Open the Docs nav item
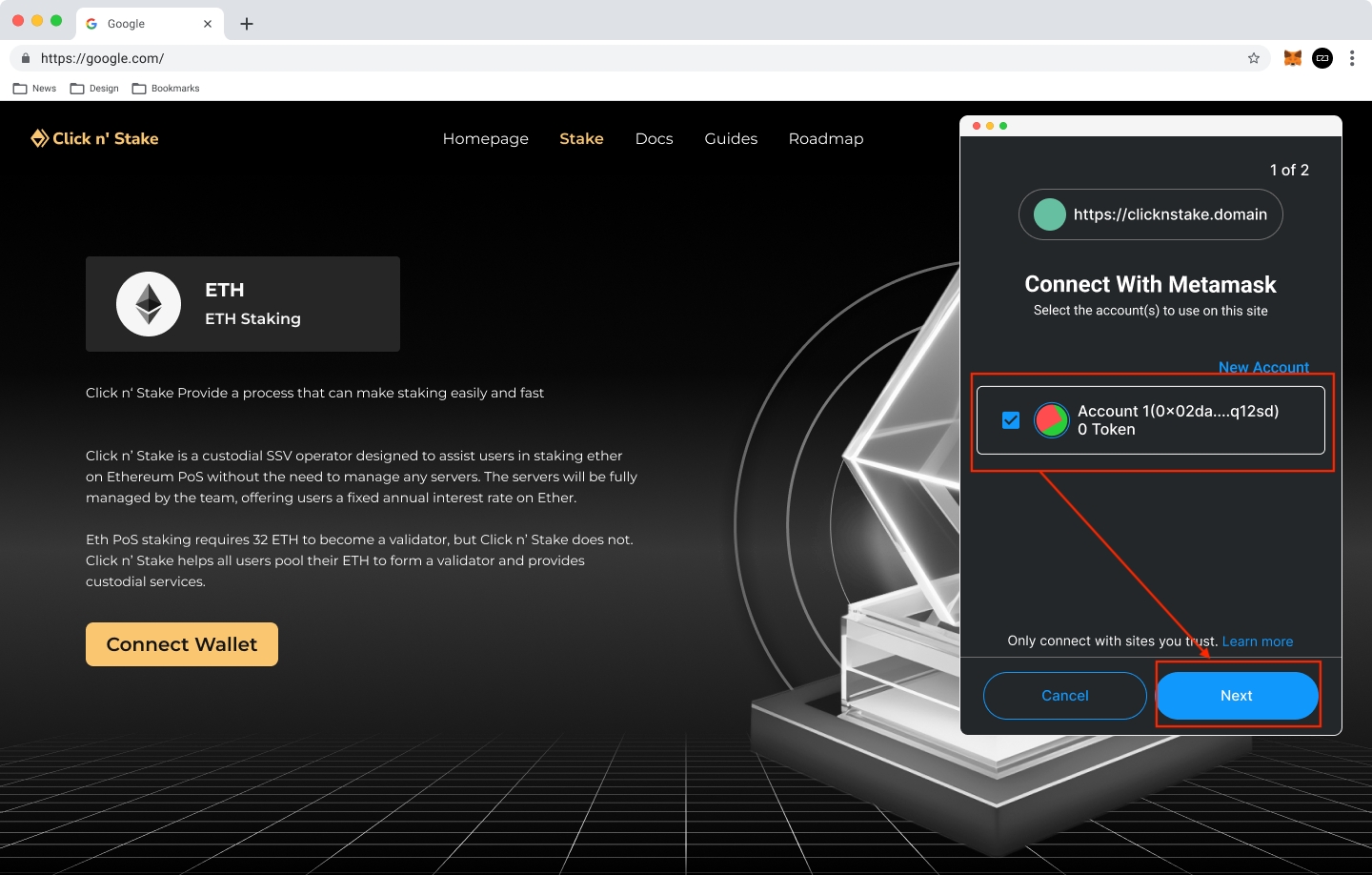The height and width of the screenshot is (875, 1372). (x=654, y=138)
